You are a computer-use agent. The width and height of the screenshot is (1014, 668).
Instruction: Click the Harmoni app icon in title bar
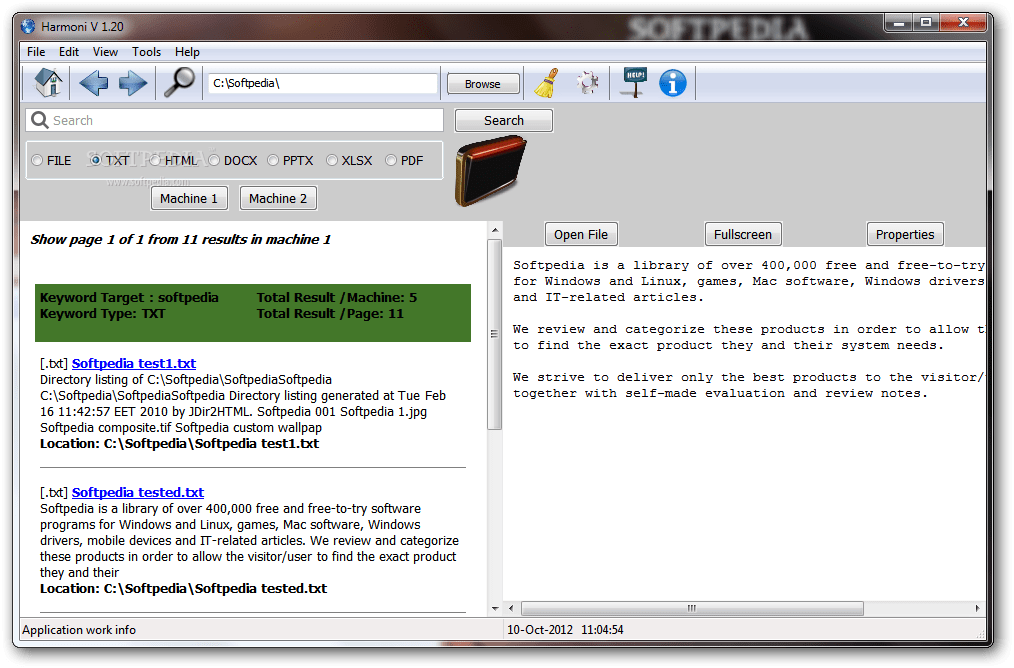28,27
